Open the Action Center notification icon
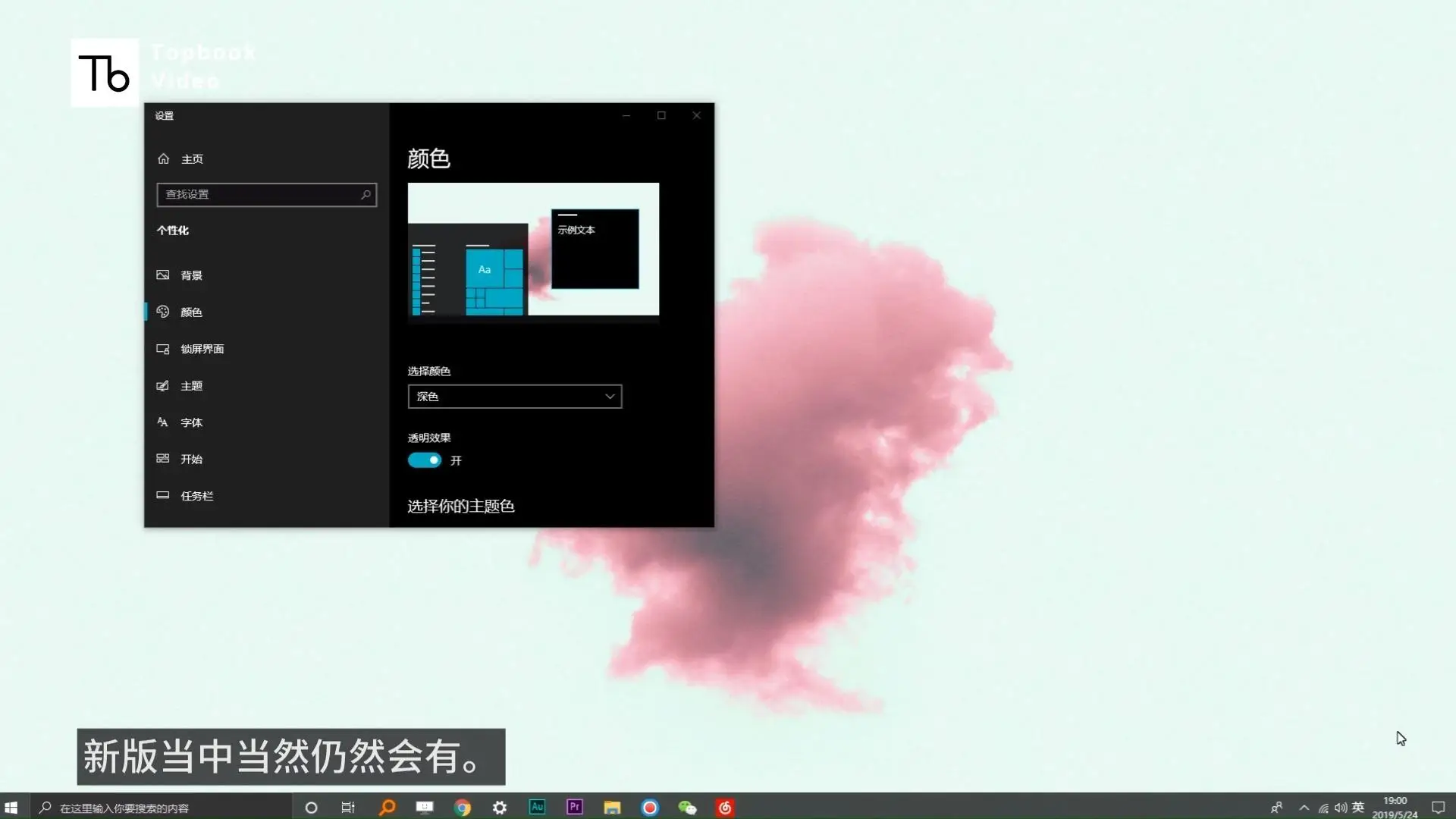This screenshot has height=819, width=1456. coord(1438,807)
